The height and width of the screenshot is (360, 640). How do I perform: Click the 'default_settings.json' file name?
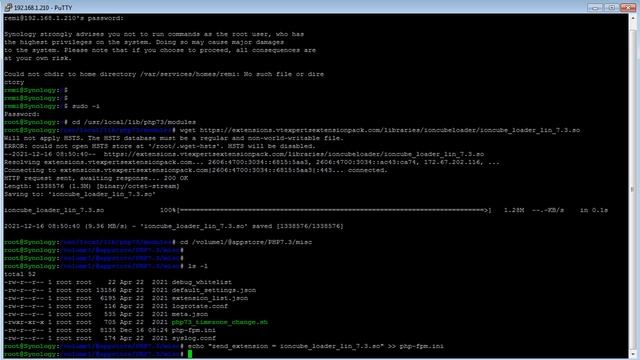tap(214, 290)
